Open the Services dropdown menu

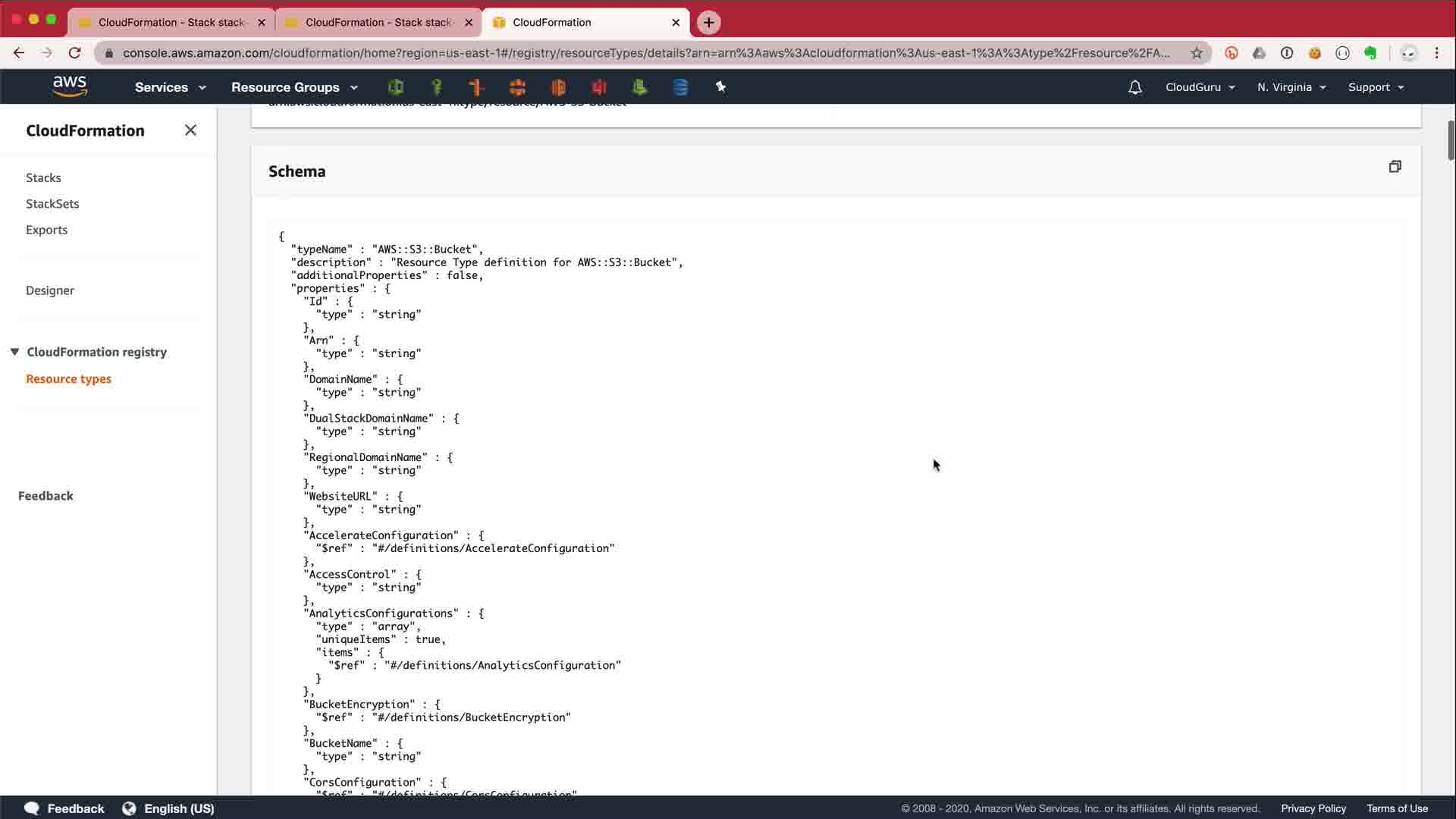(170, 87)
